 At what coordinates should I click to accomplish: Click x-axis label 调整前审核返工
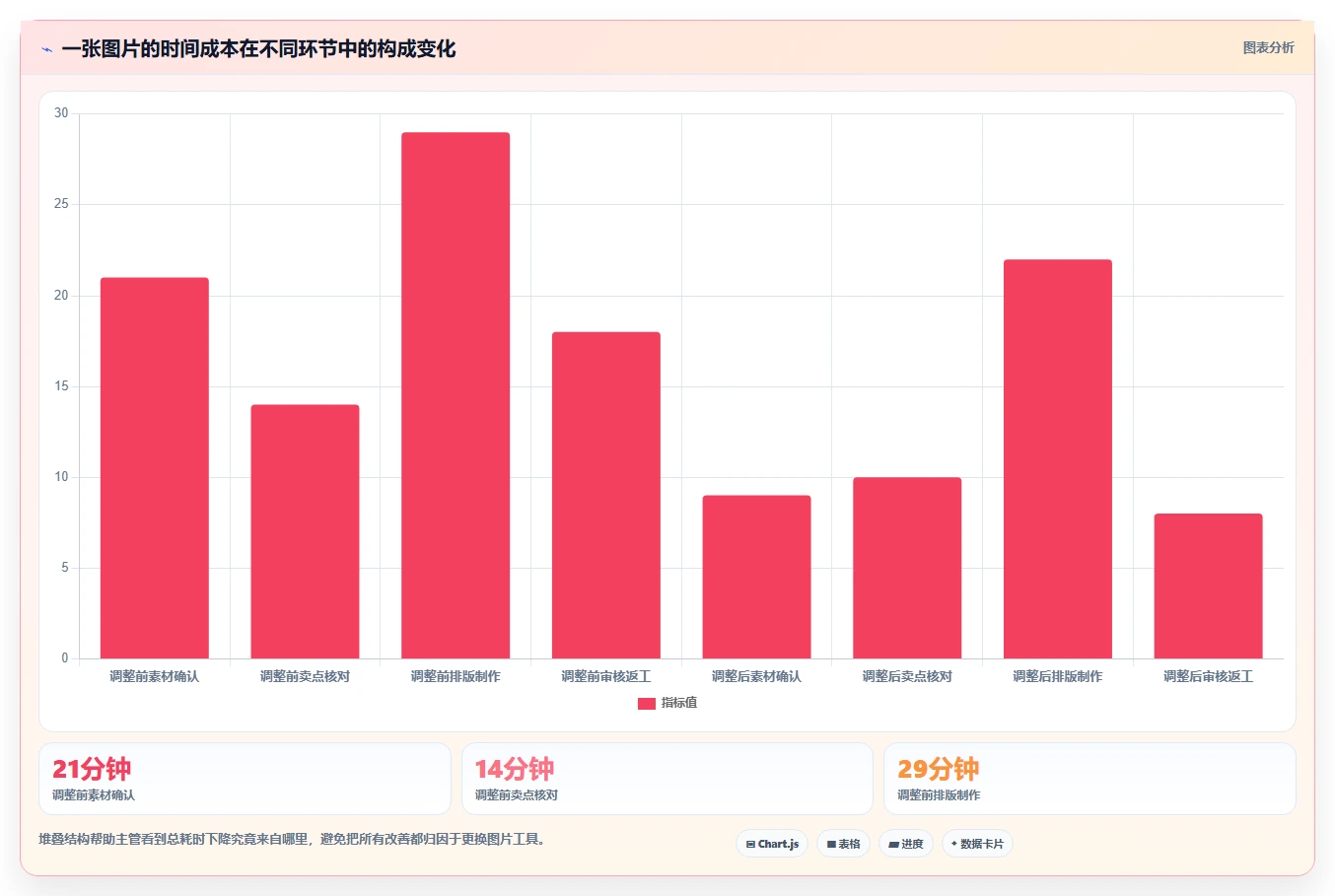click(606, 676)
